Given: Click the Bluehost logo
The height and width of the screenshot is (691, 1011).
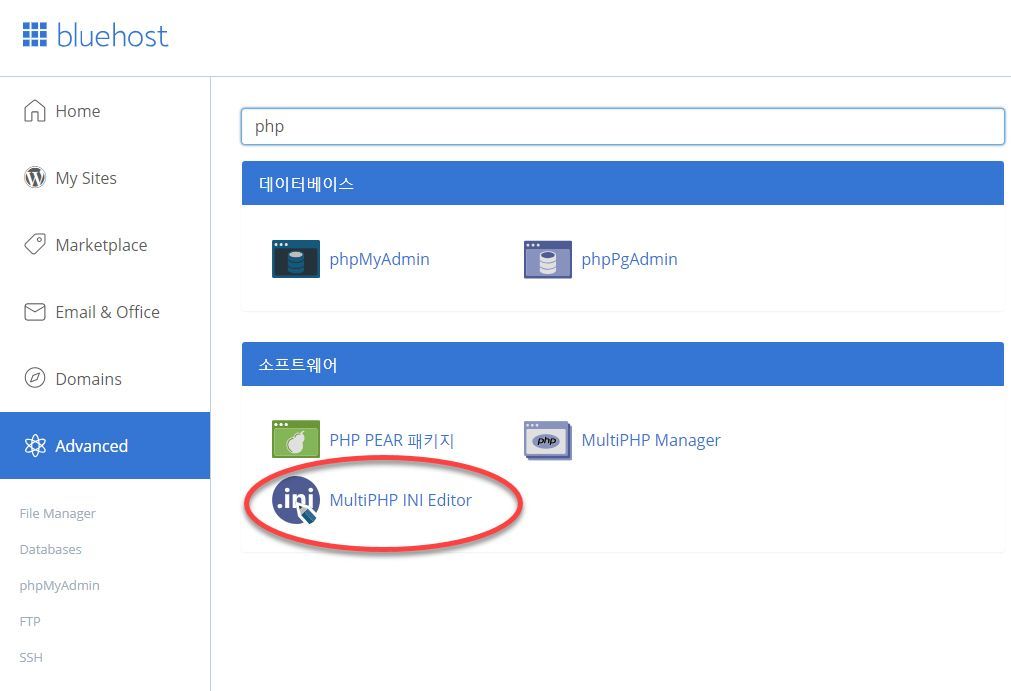Looking at the screenshot, I should pyautogui.click(x=95, y=35).
